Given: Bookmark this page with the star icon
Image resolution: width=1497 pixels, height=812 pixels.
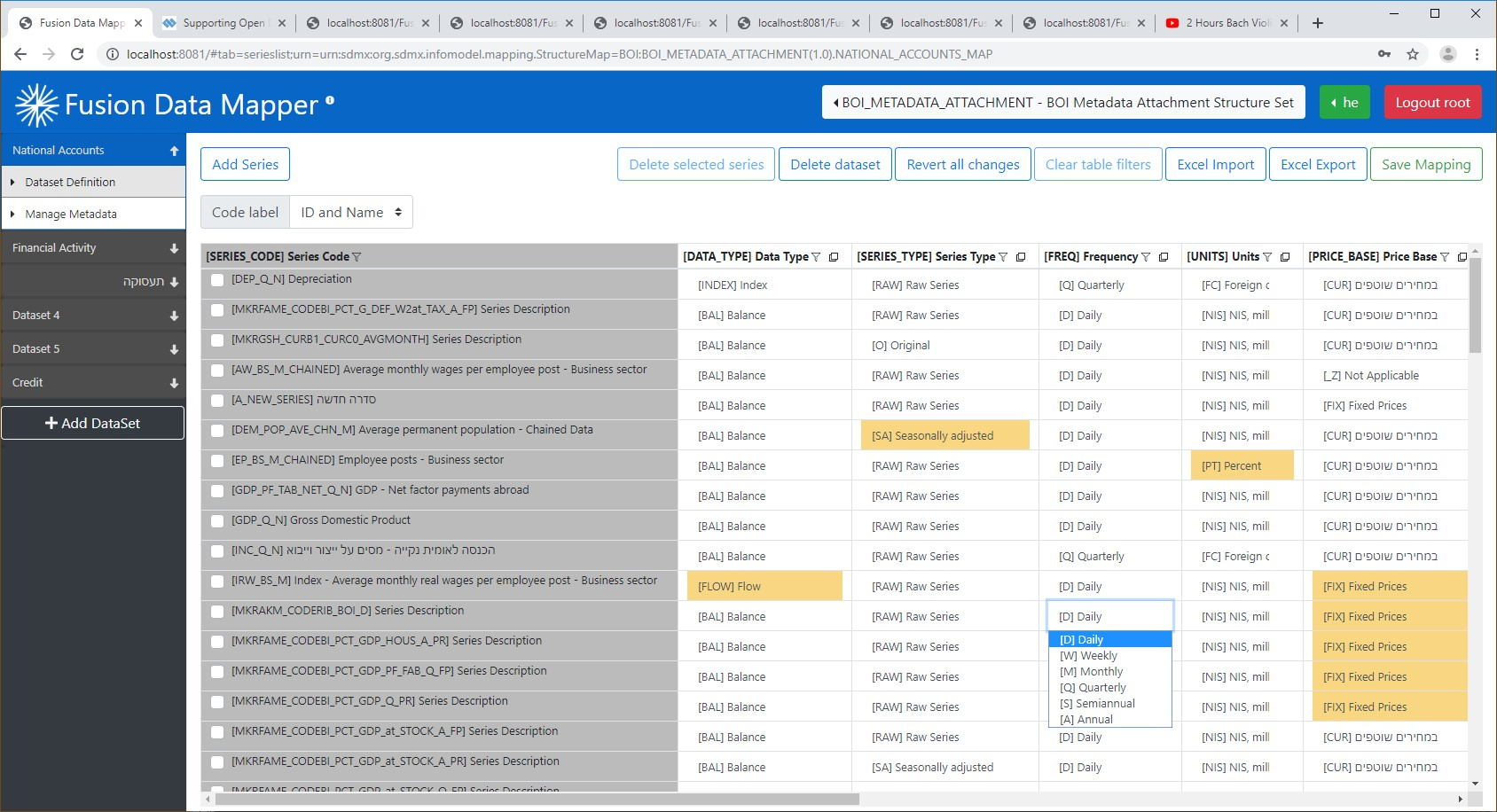Looking at the screenshot, I should (1413, 54).
